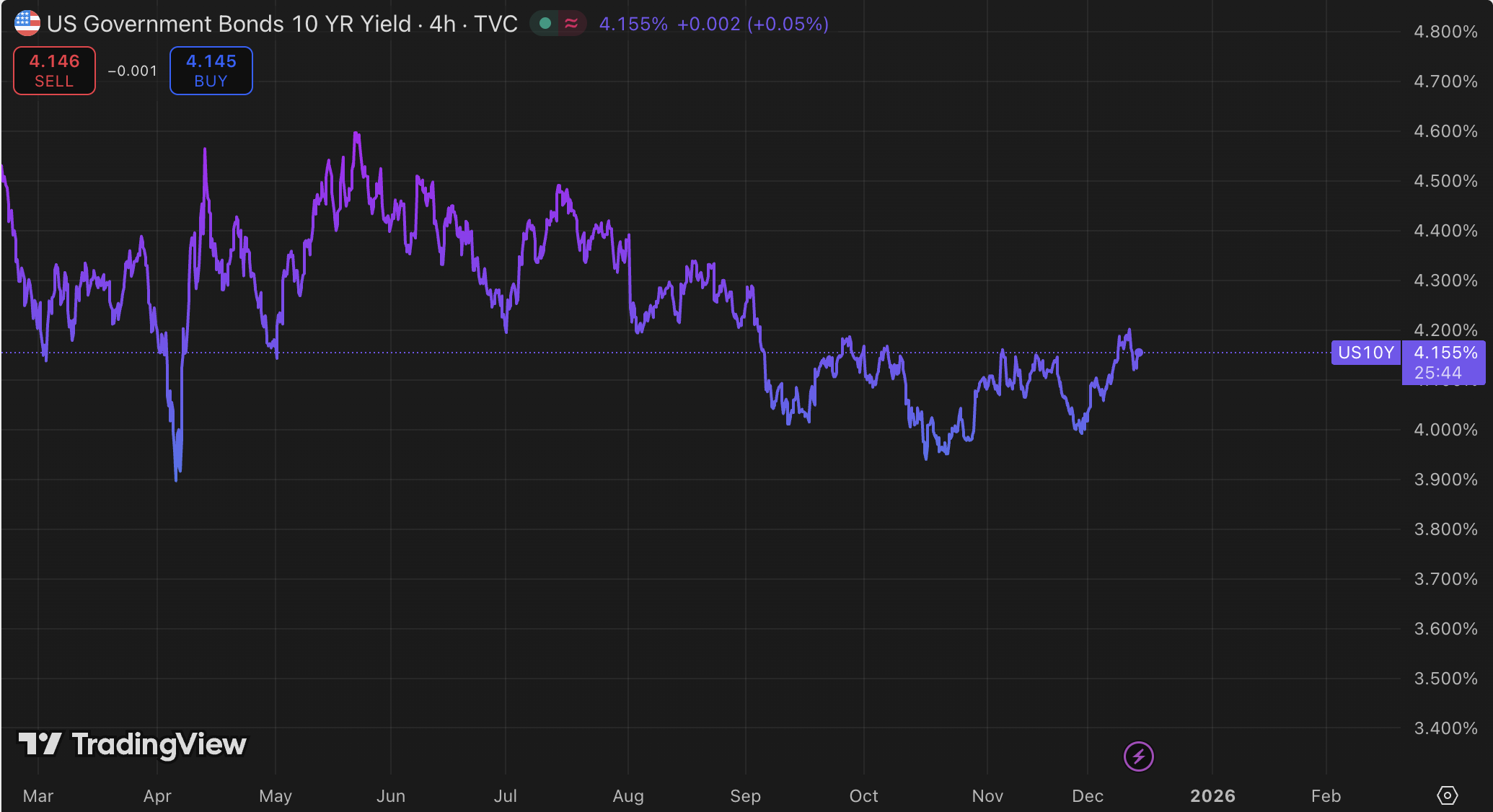Click the Dec label on time axis
Screen dimensions: 1493x812
coord(1088,796)
